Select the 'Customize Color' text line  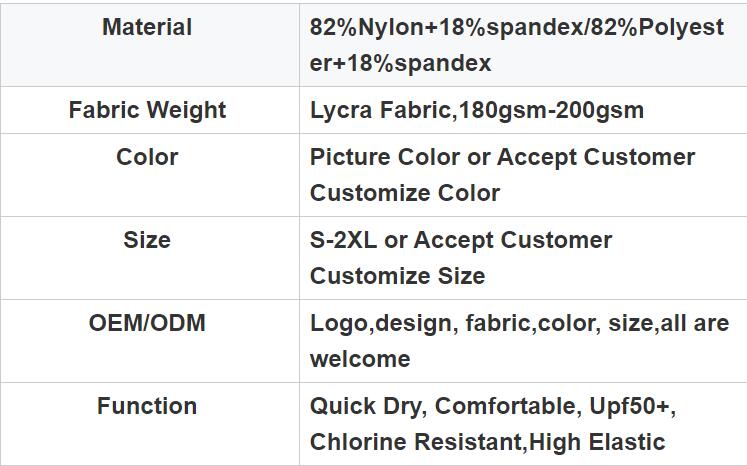coord(404,193)
